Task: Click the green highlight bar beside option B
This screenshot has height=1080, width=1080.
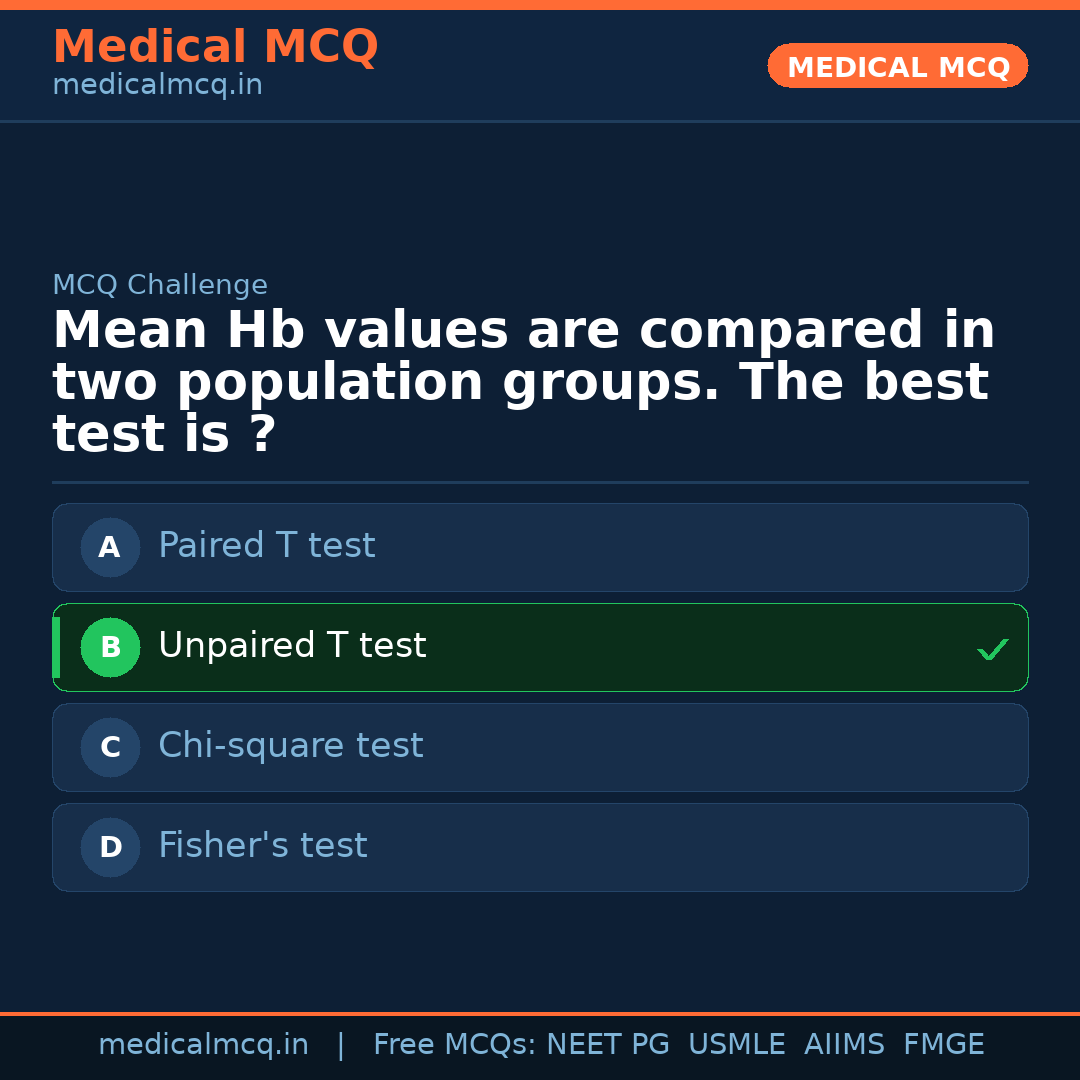Action: [x=56, y=647]
